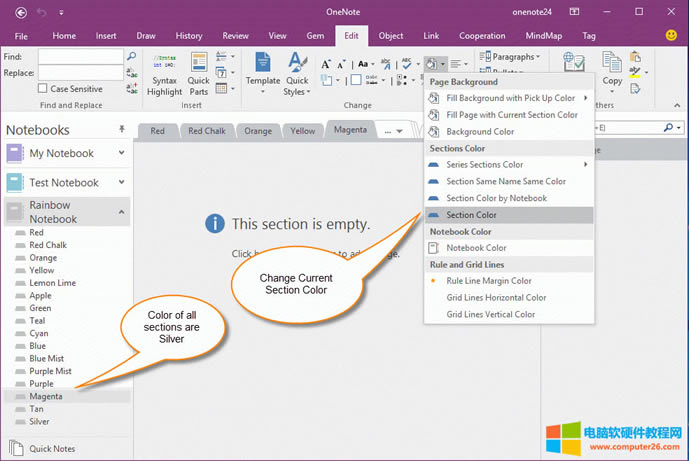This screenshot has width=689, height=461.
Task: Open the Red Chalk section tab
Action: click(x=209, y=131)
